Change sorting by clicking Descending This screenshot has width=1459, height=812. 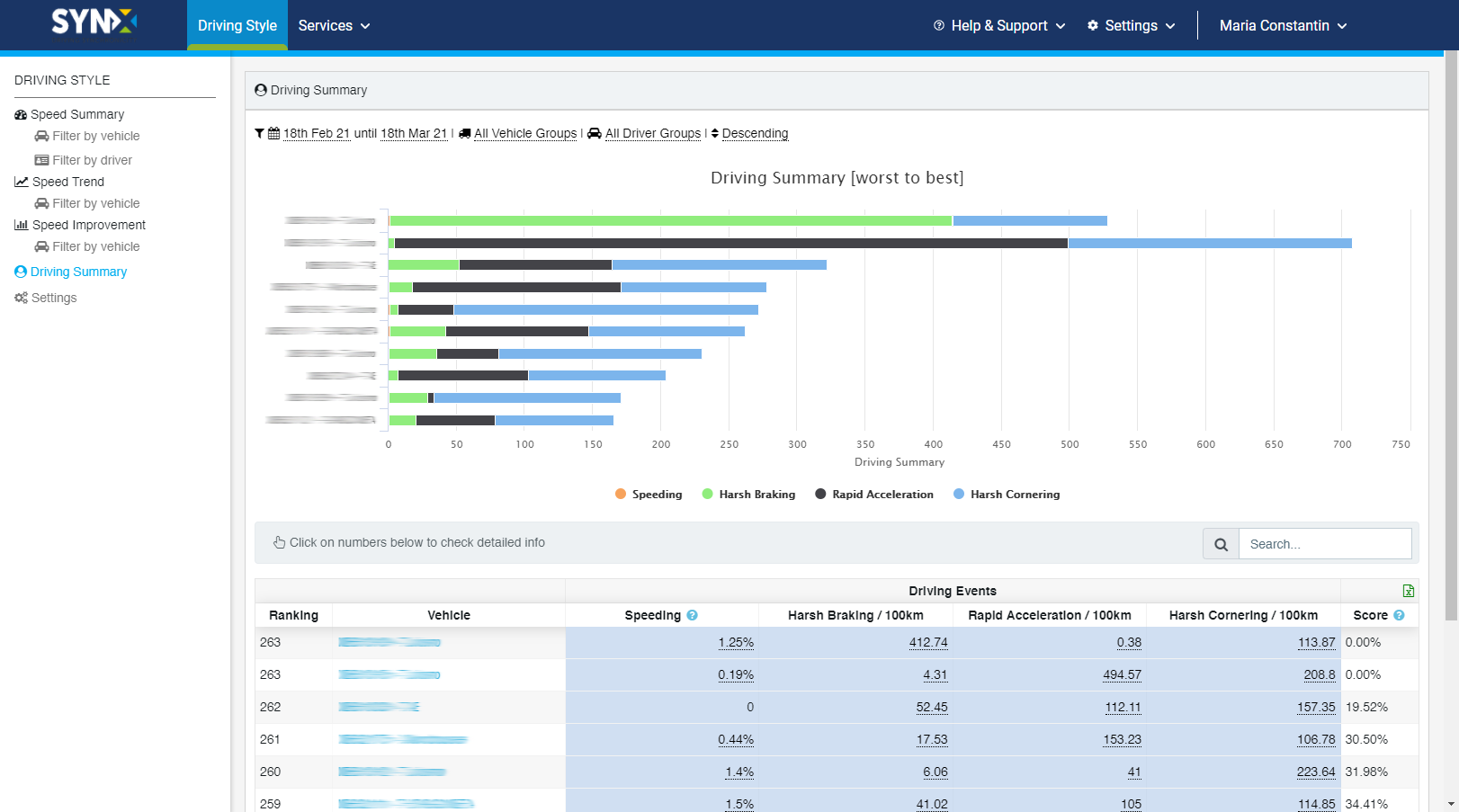tap(756, 133)
